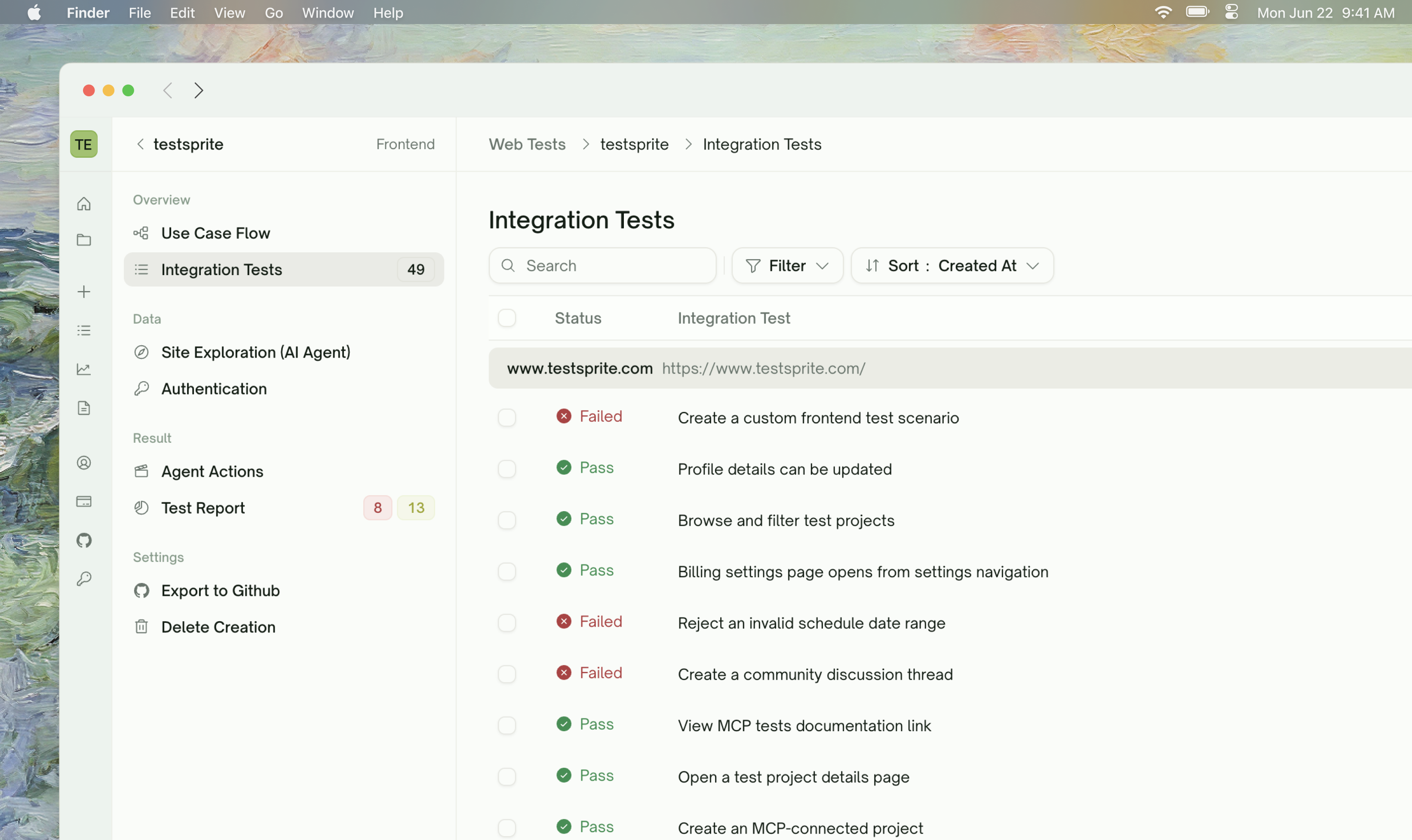Check the box for Create a custom frontend test scenario
Image resolution: width=1412 pixels, height=840 pixels.
[507, 418]
